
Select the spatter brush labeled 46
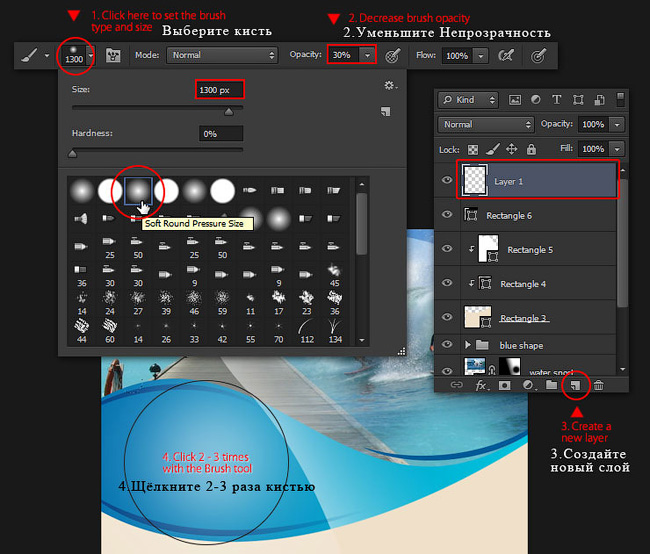pyautogui.click(x=194, y=303)
